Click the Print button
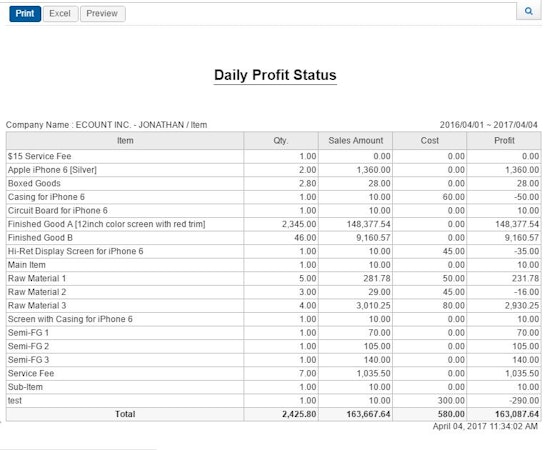This screenshot has height=450, width=553. 25,14
